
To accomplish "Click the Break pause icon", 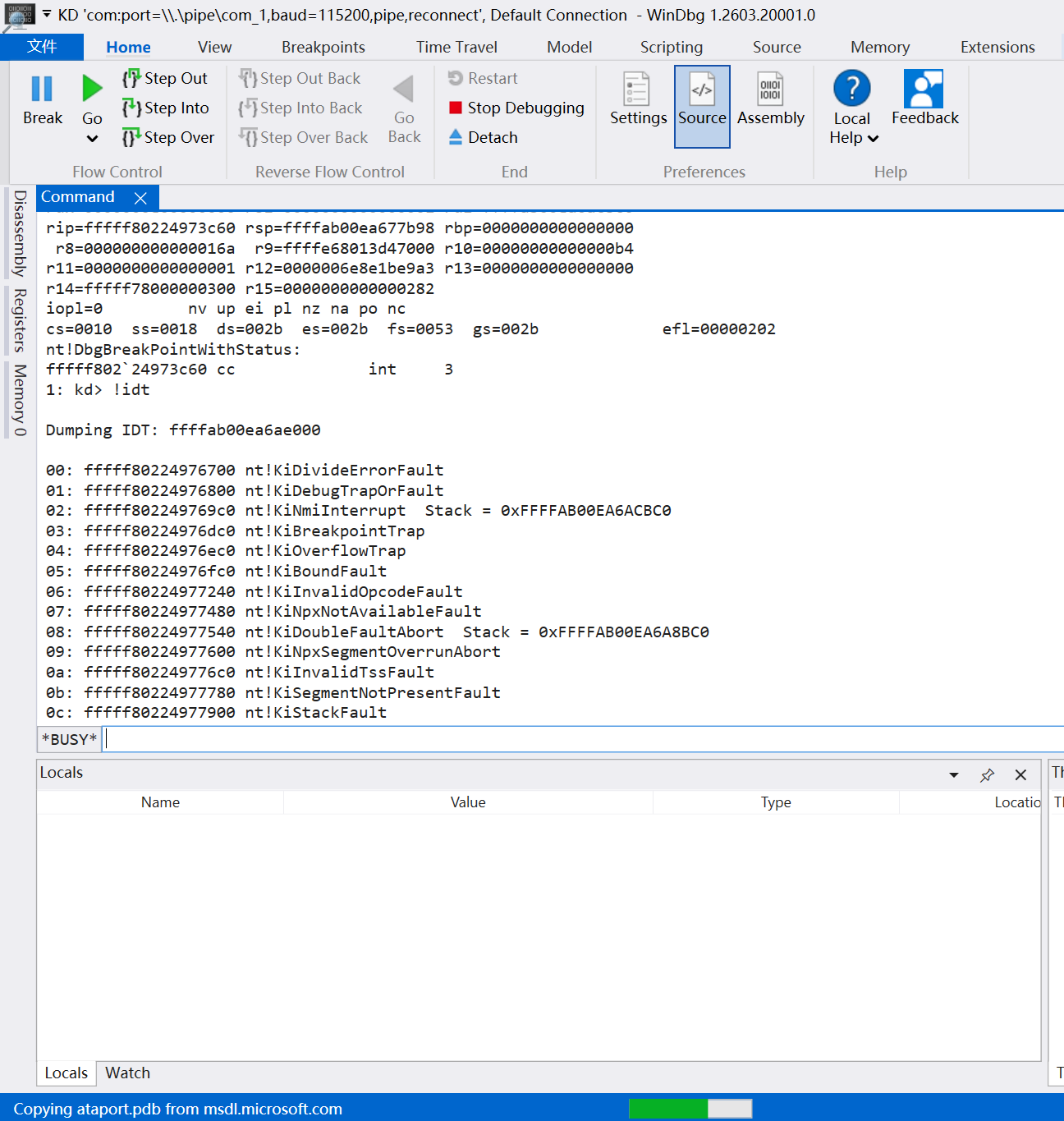I will coord(42,88).
